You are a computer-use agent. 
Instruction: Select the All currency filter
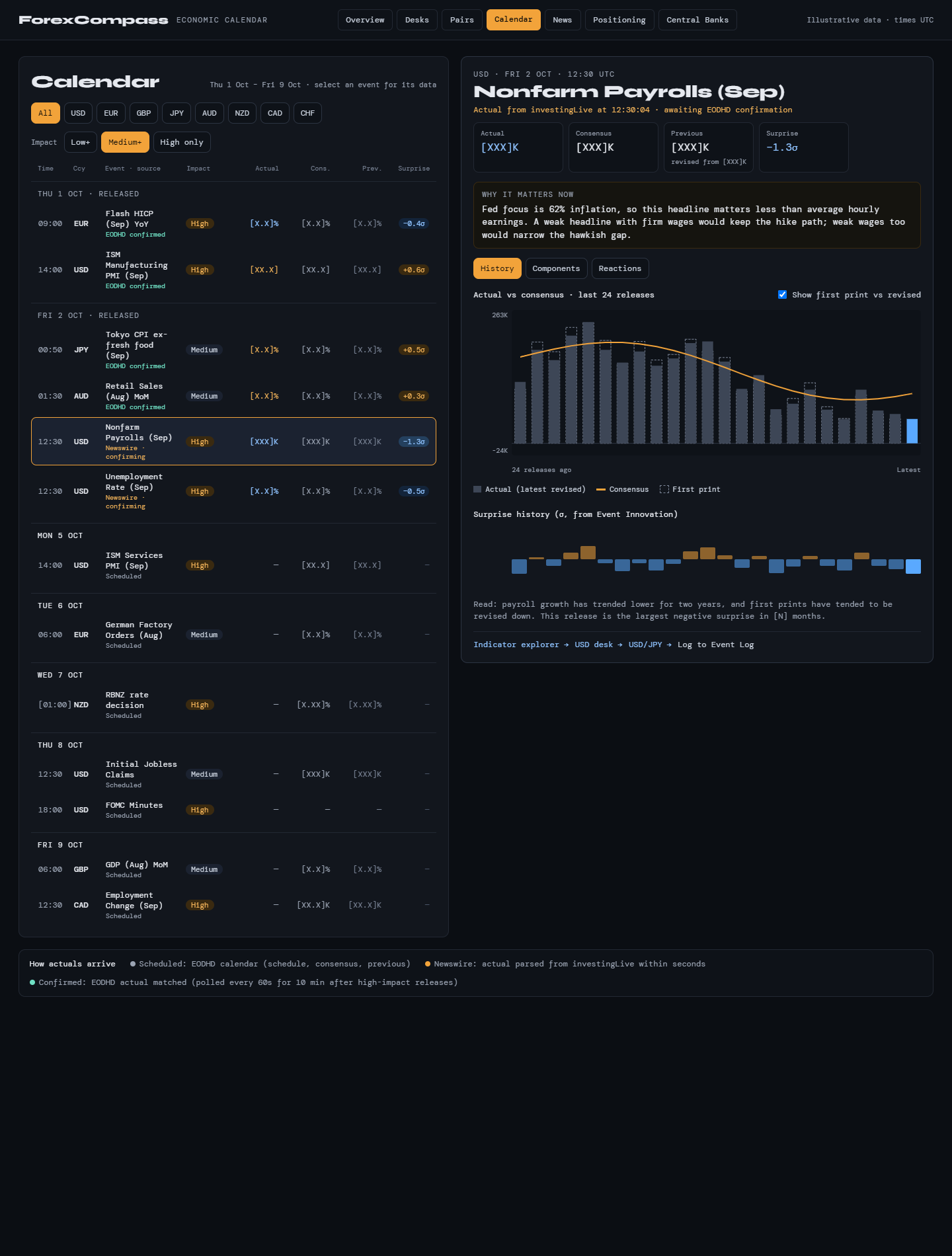(x=46, y=113)
